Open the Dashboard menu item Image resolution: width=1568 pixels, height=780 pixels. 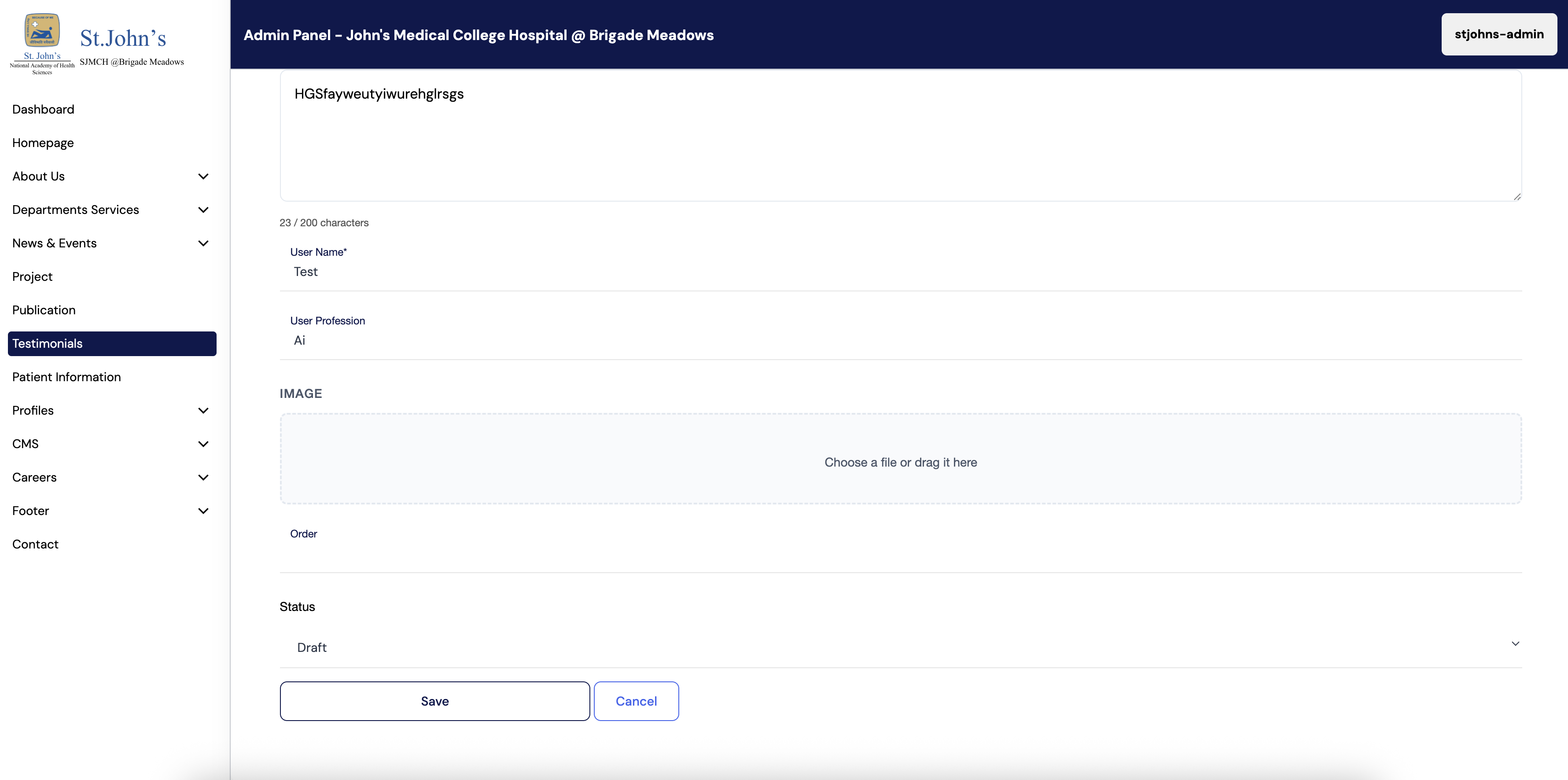click(43, 110)
